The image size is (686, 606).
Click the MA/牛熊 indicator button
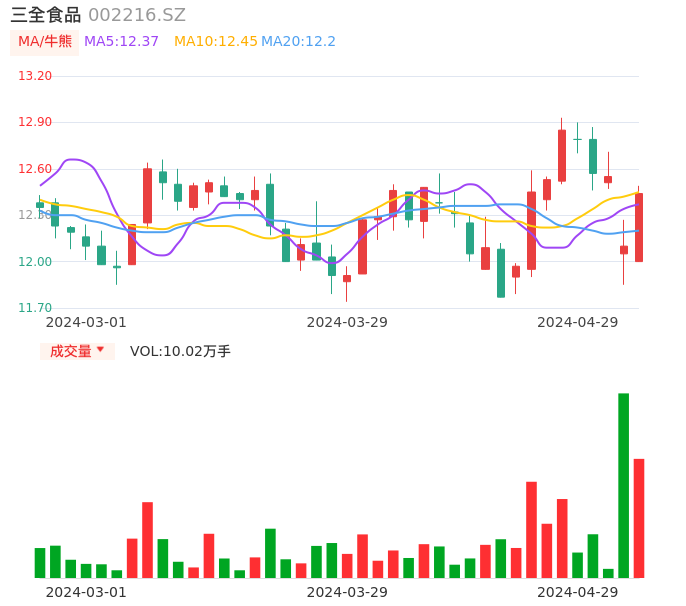[45, 42]
